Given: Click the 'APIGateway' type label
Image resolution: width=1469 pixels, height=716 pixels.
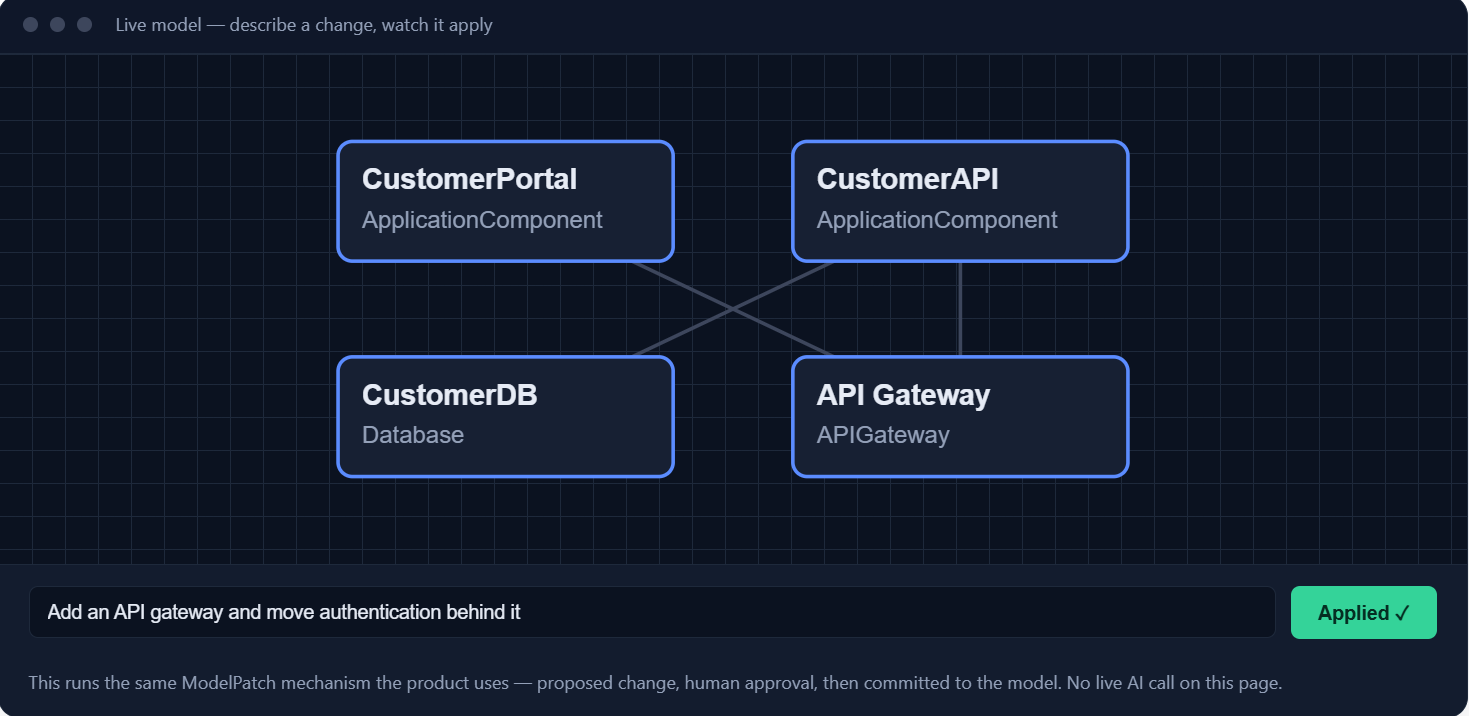Looking at the screenshot, I should click(x=883, y=435).
